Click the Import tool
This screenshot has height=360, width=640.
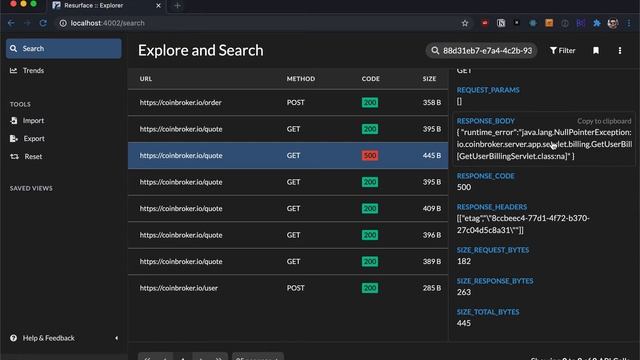click(x=27, y=121)
